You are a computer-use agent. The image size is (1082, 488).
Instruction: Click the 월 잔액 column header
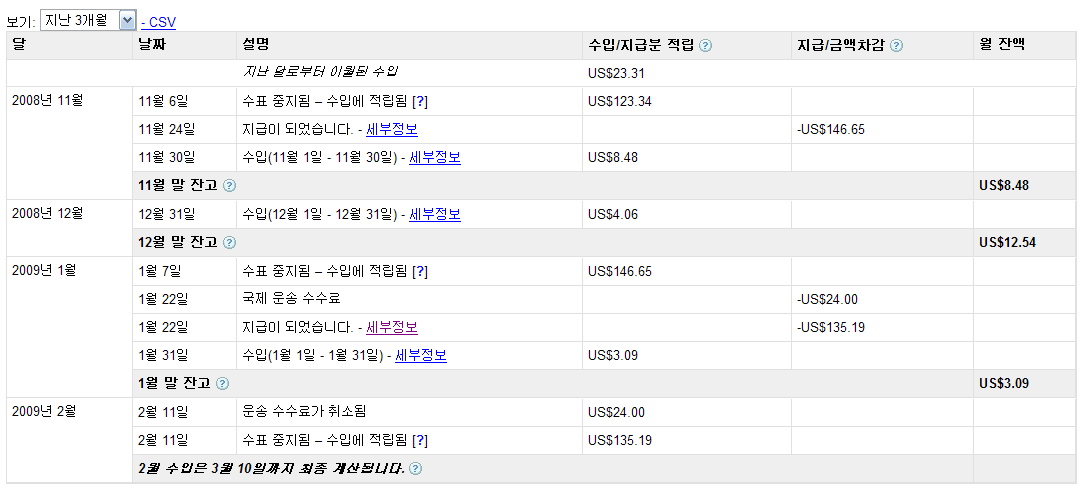pos(1003,45)
